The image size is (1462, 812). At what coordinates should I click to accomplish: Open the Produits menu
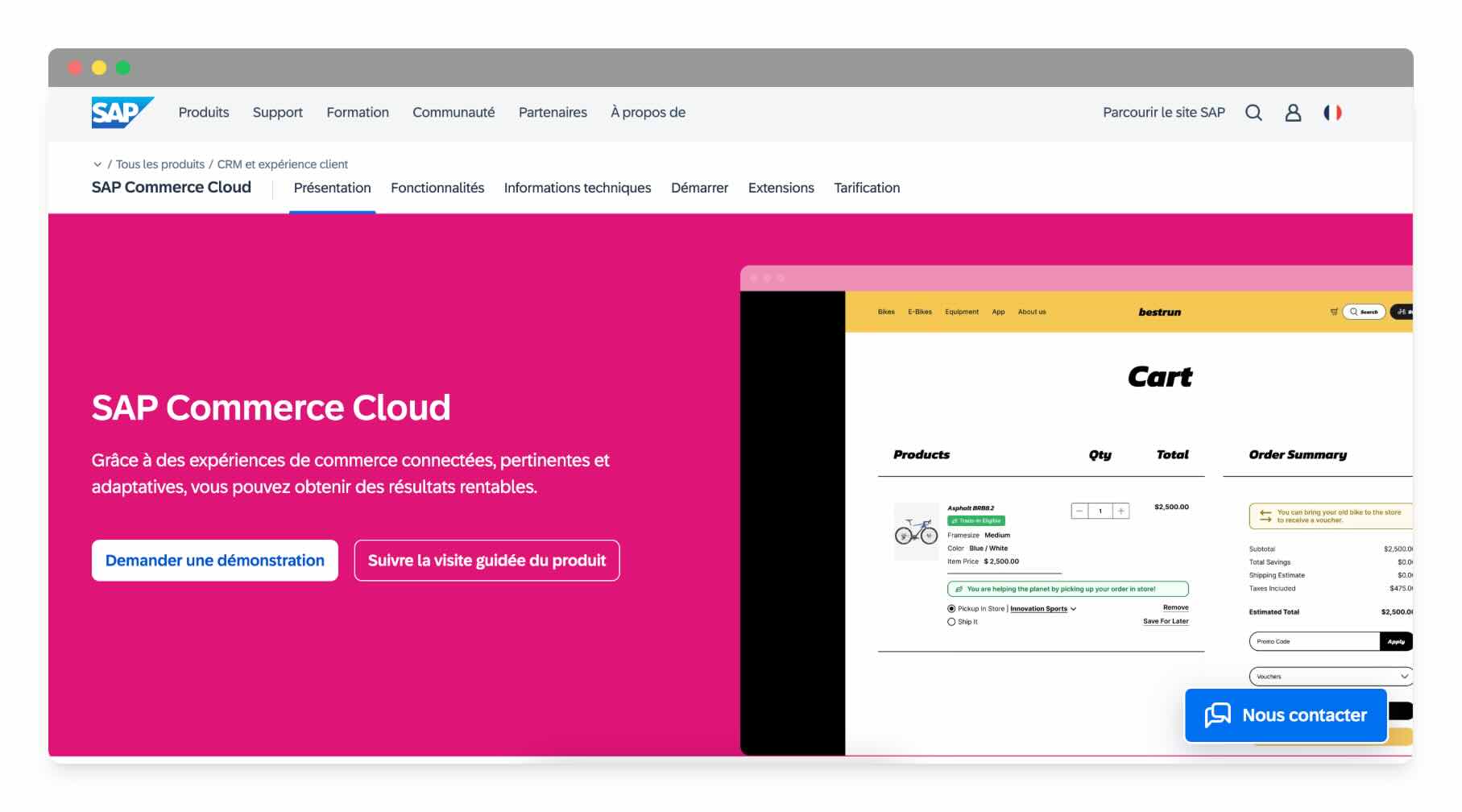coord(204,113)
